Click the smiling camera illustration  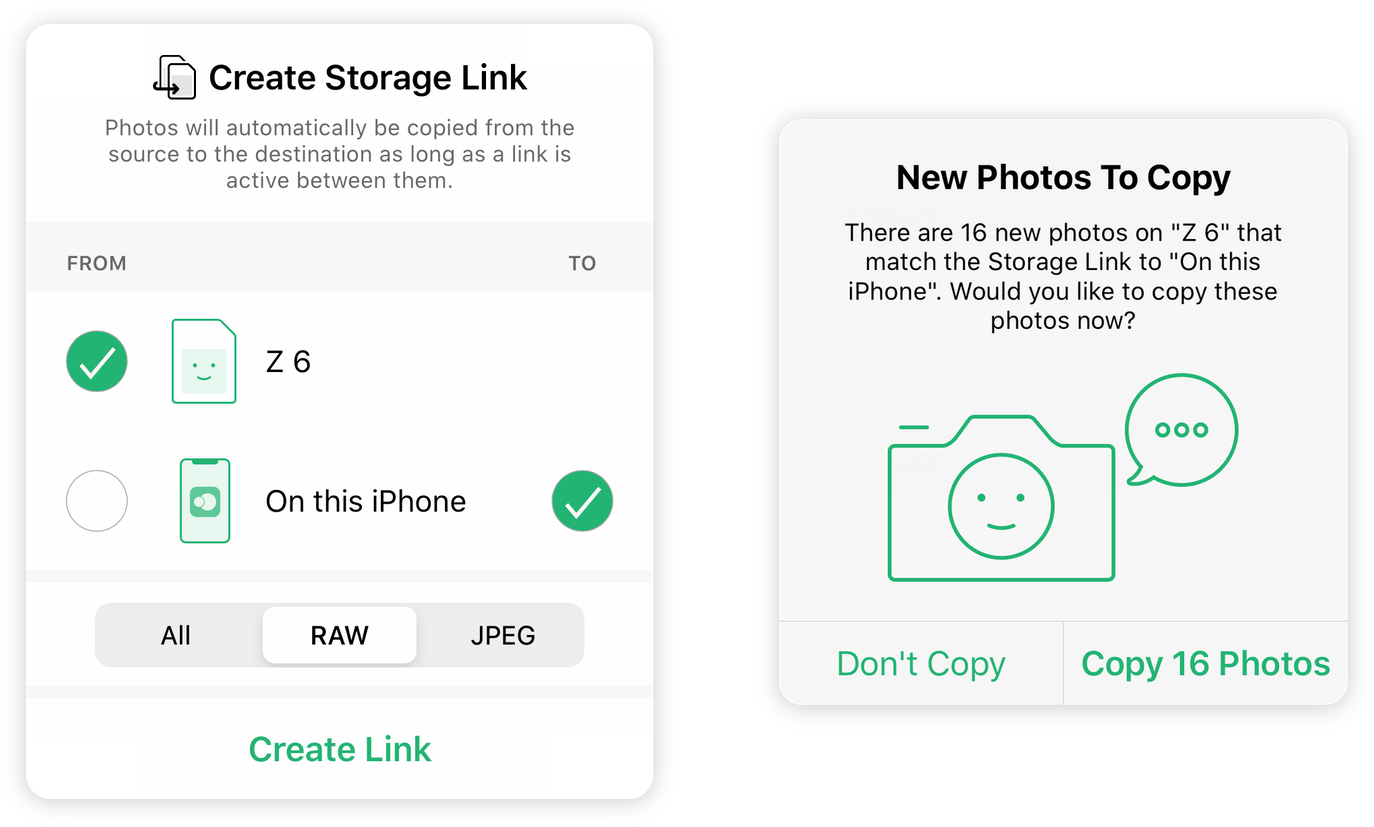(1001, 498)
